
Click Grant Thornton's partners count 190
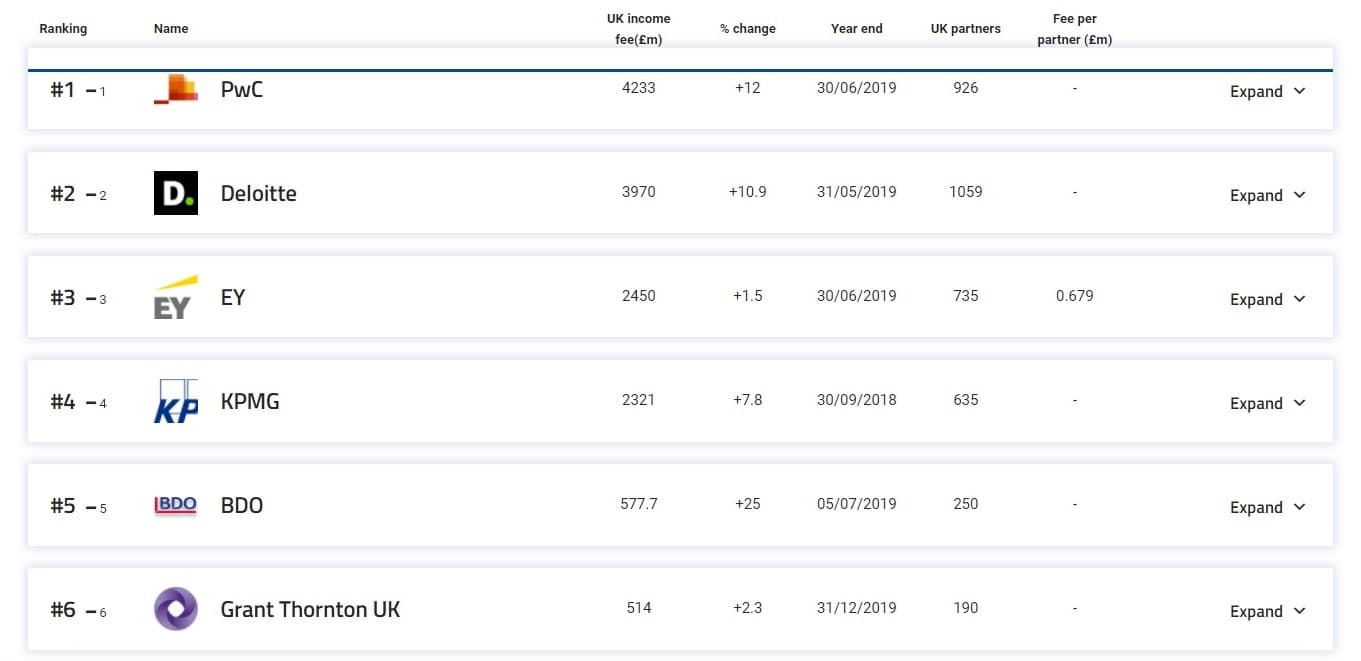click(x=966, y=607)
